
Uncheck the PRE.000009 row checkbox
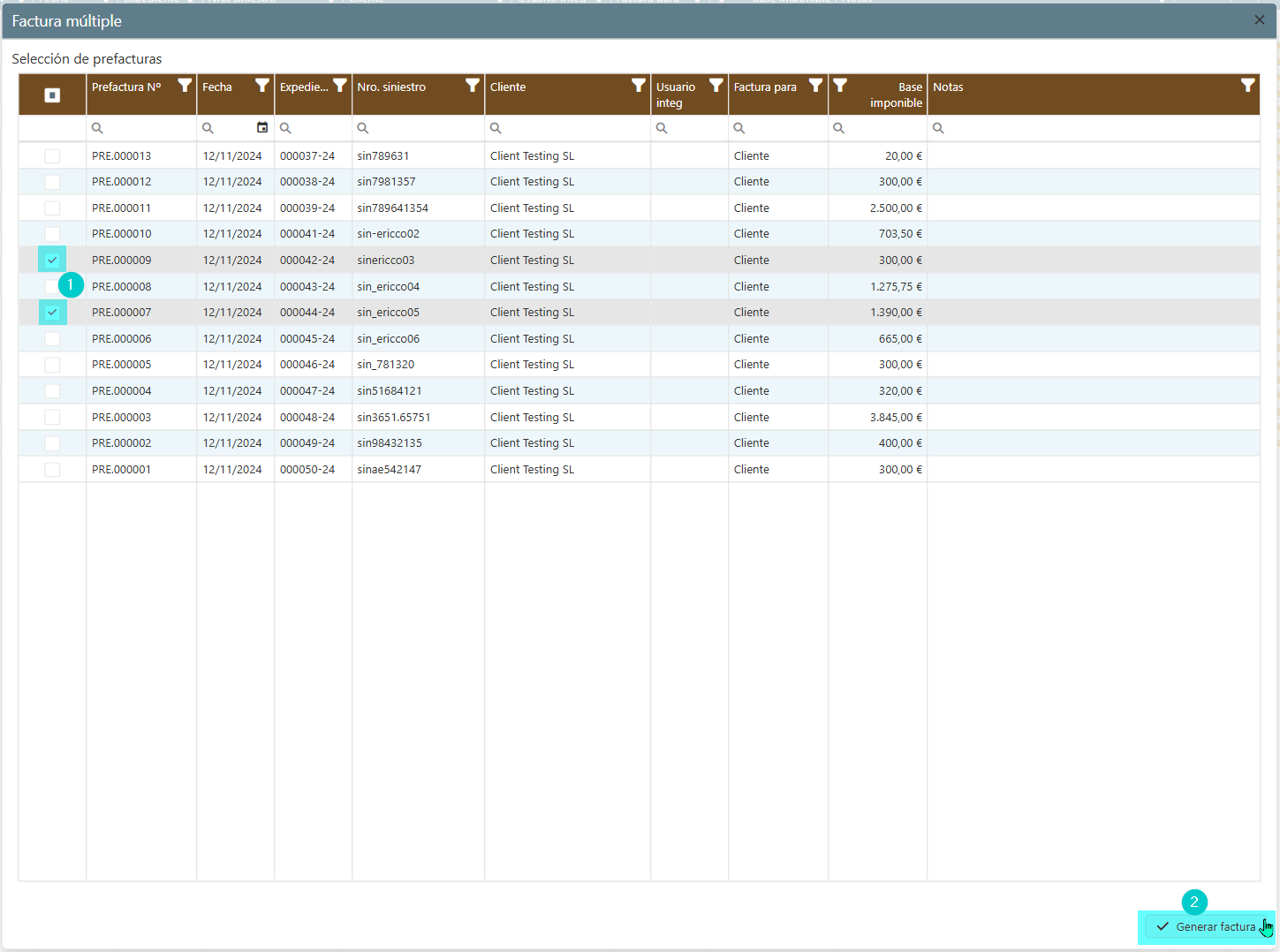click(x=52, y=260)
